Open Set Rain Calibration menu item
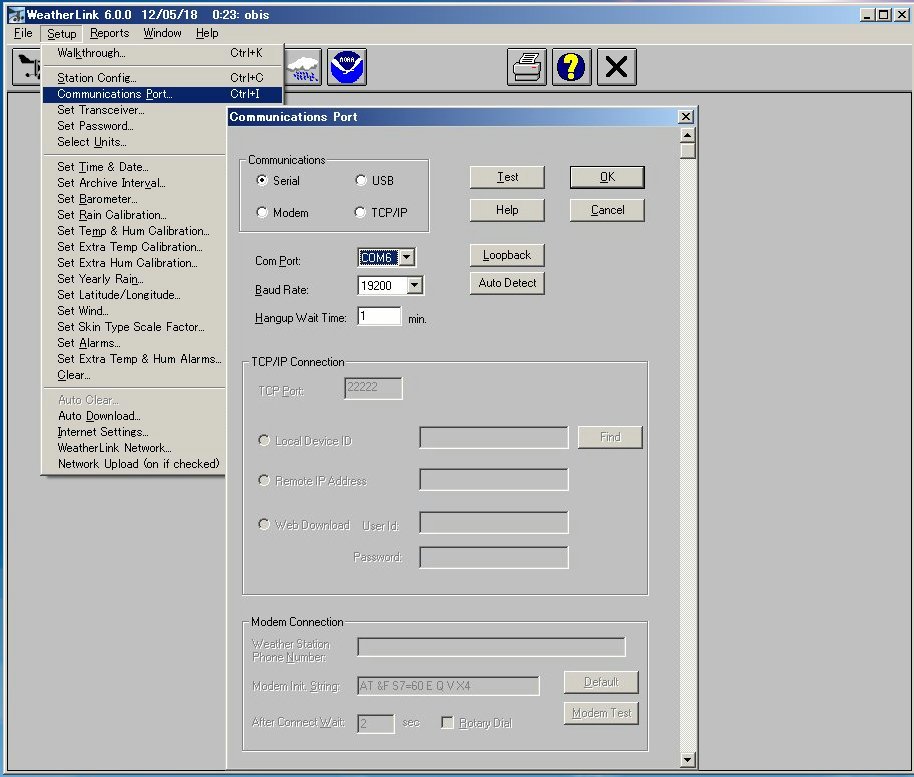914x777 pixels. [x=135, y=215]
